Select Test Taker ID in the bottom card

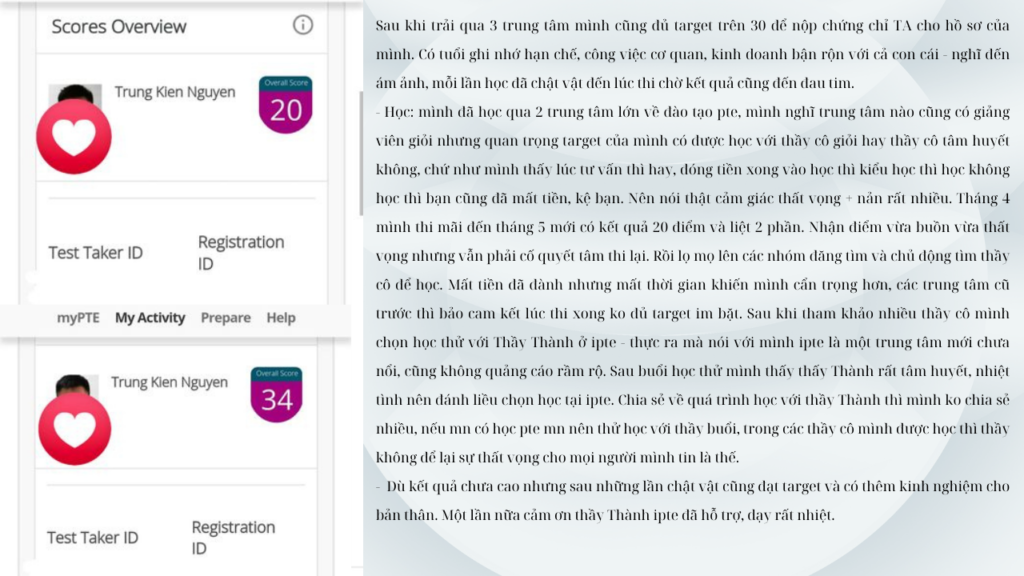(x=92, y=538)
